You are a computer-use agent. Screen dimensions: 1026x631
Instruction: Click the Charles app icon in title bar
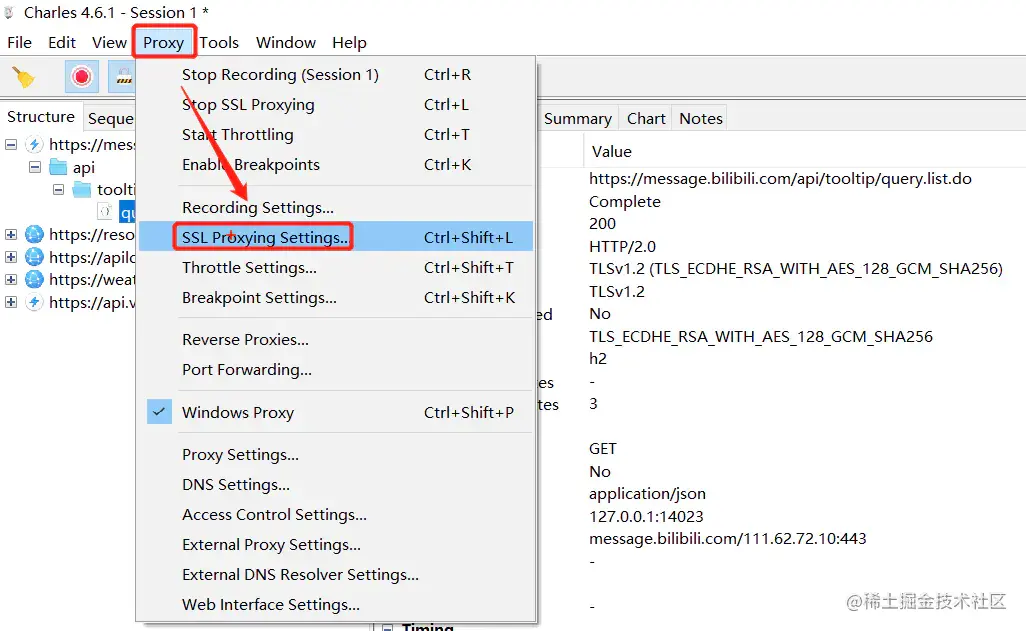tap(9, 12)
